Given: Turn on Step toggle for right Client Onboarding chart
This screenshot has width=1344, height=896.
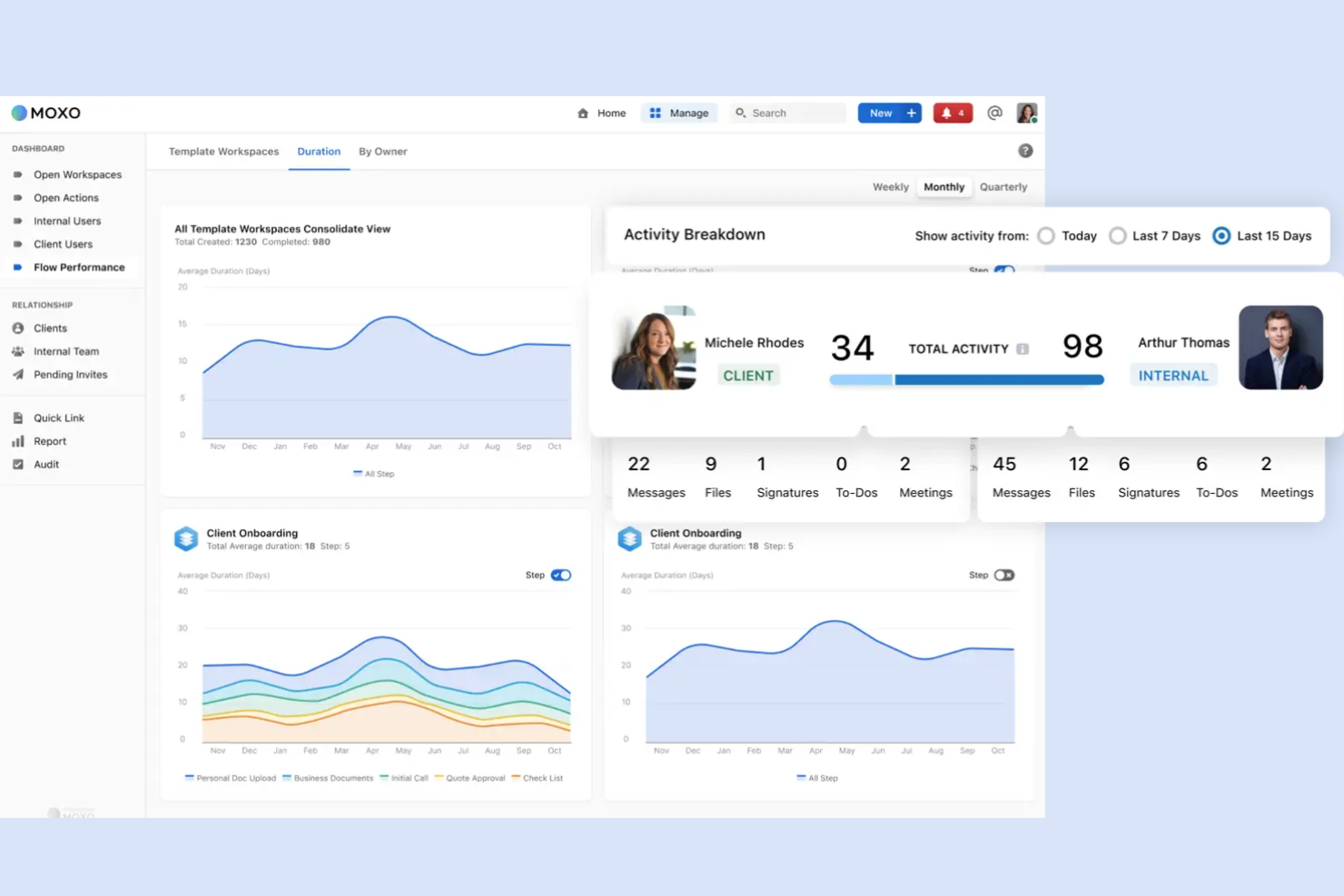Looking at the screenshot, I should tap(1003, 575).
